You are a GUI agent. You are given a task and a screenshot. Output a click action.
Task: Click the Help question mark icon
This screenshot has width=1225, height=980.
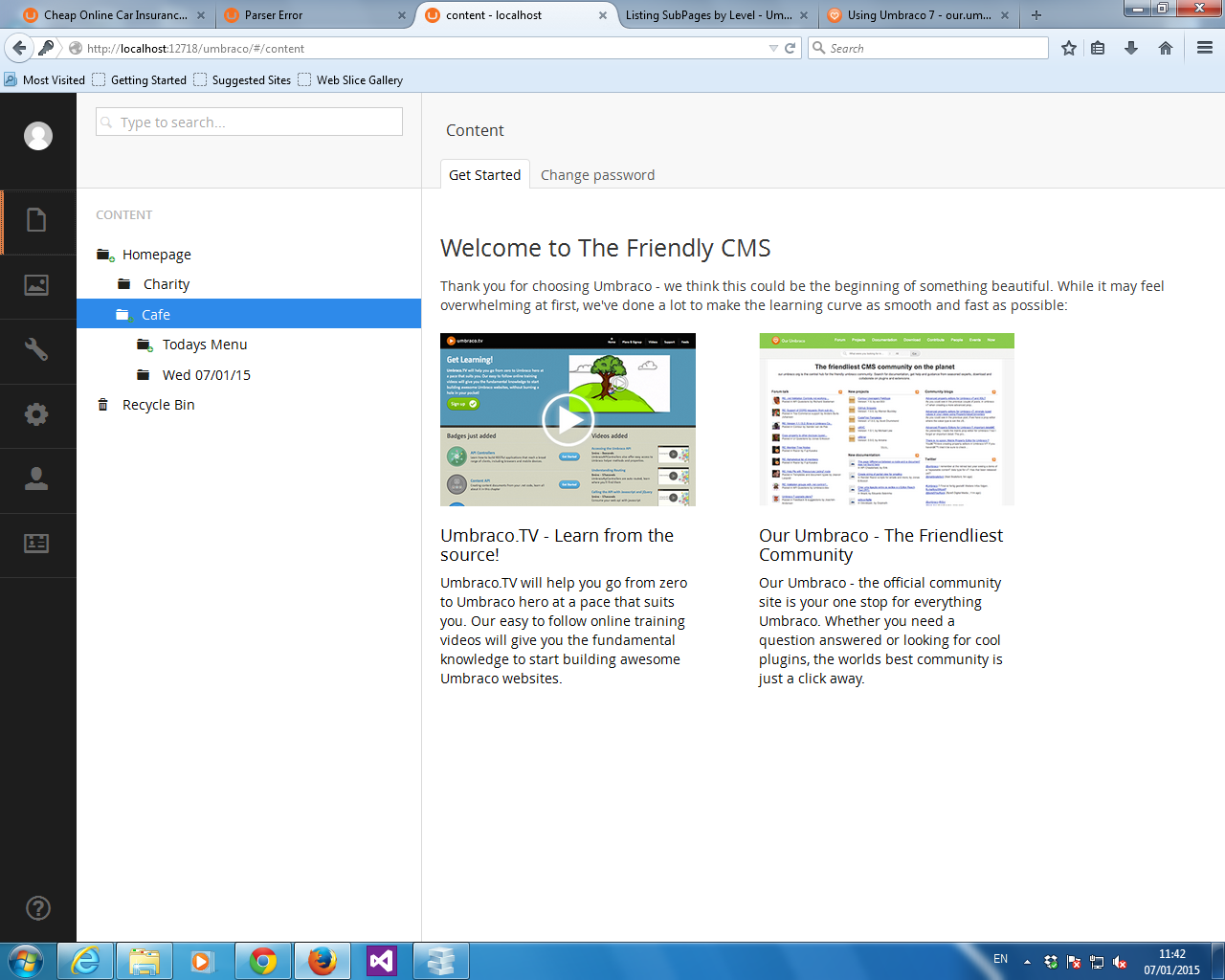[38, 908]
